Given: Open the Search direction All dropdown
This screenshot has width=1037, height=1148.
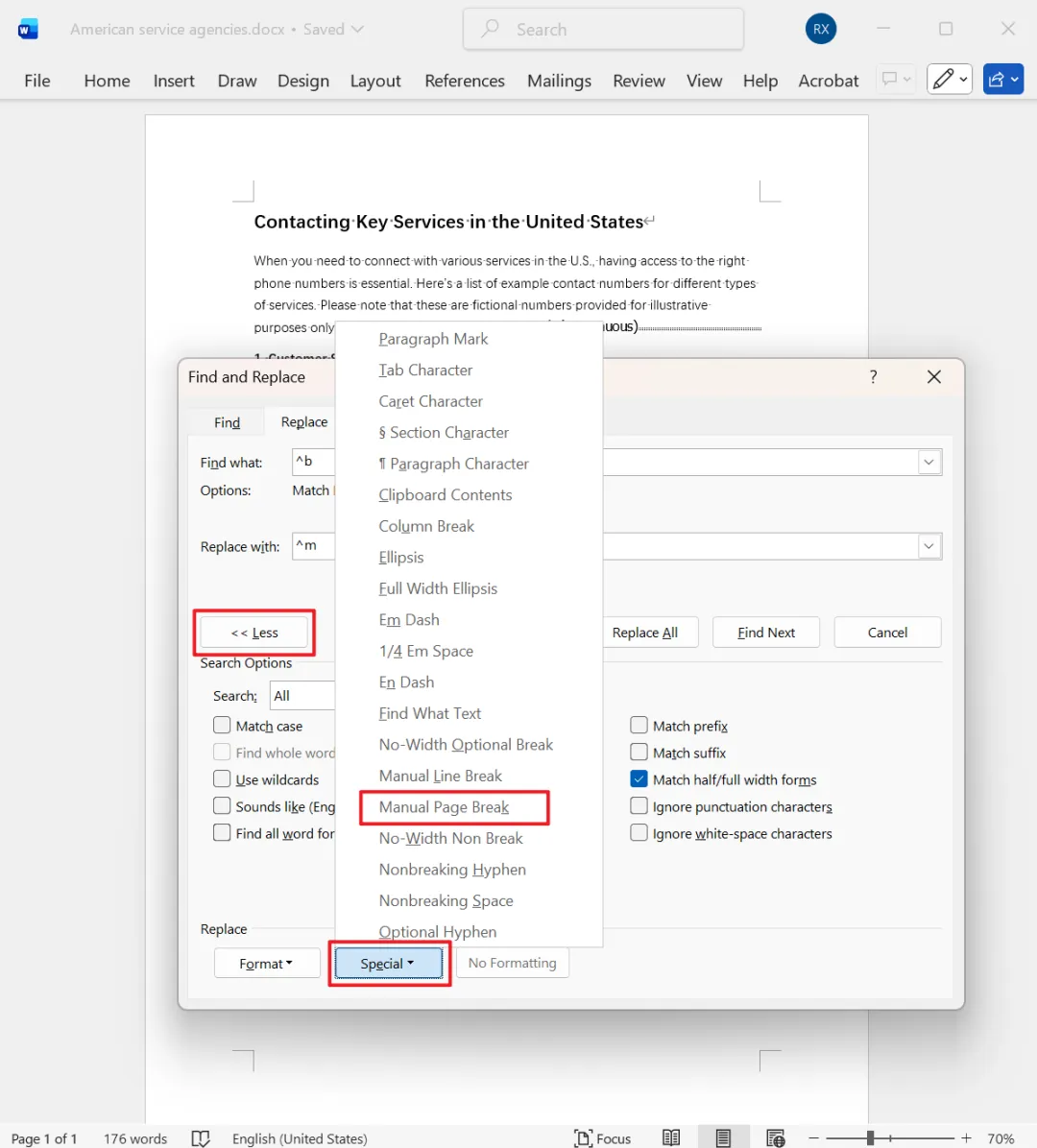Looking at the screenshot, I should pyautogui.click(x=302, y=696).
